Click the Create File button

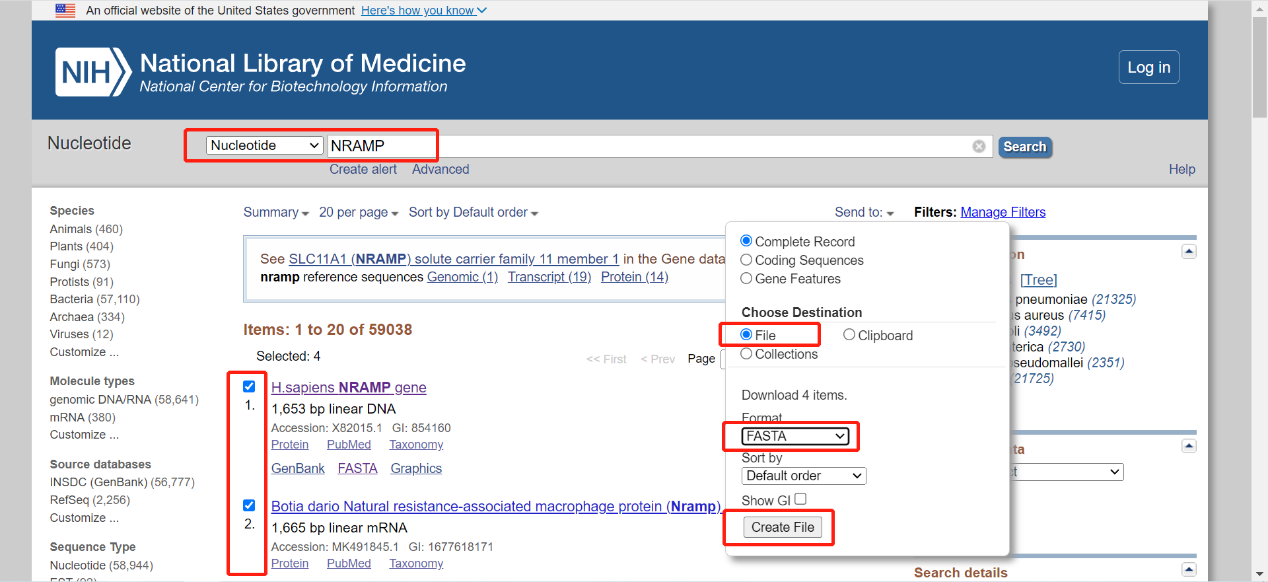[x=783, y=528]
